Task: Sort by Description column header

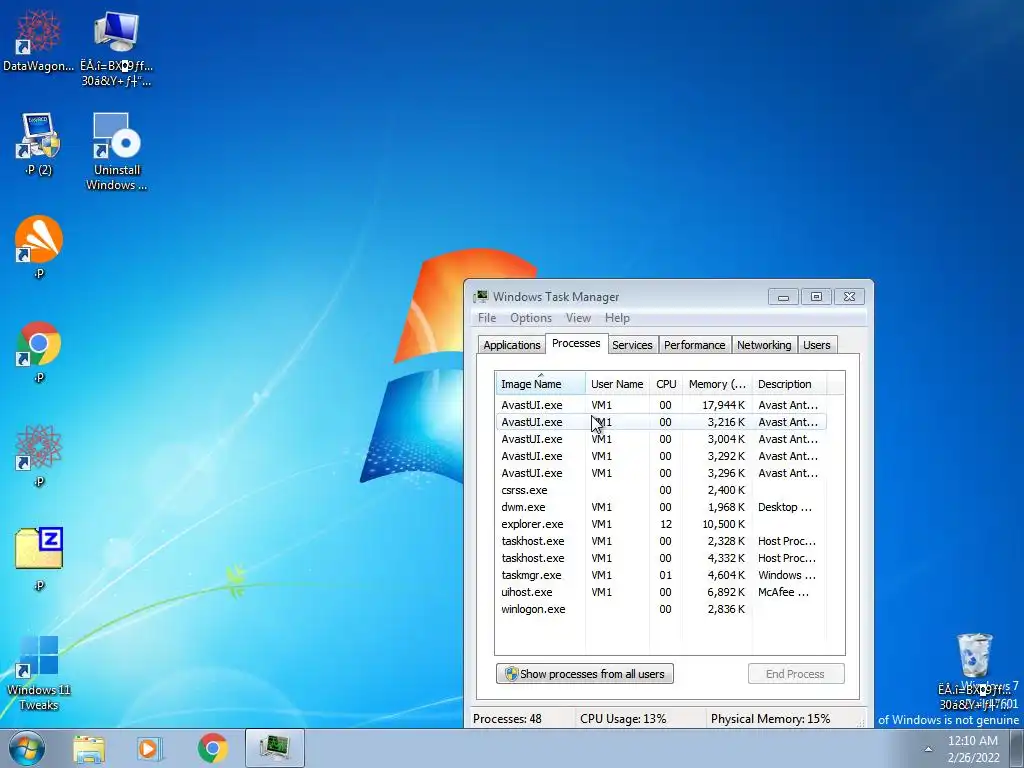Action: click(x=790, y=384)
